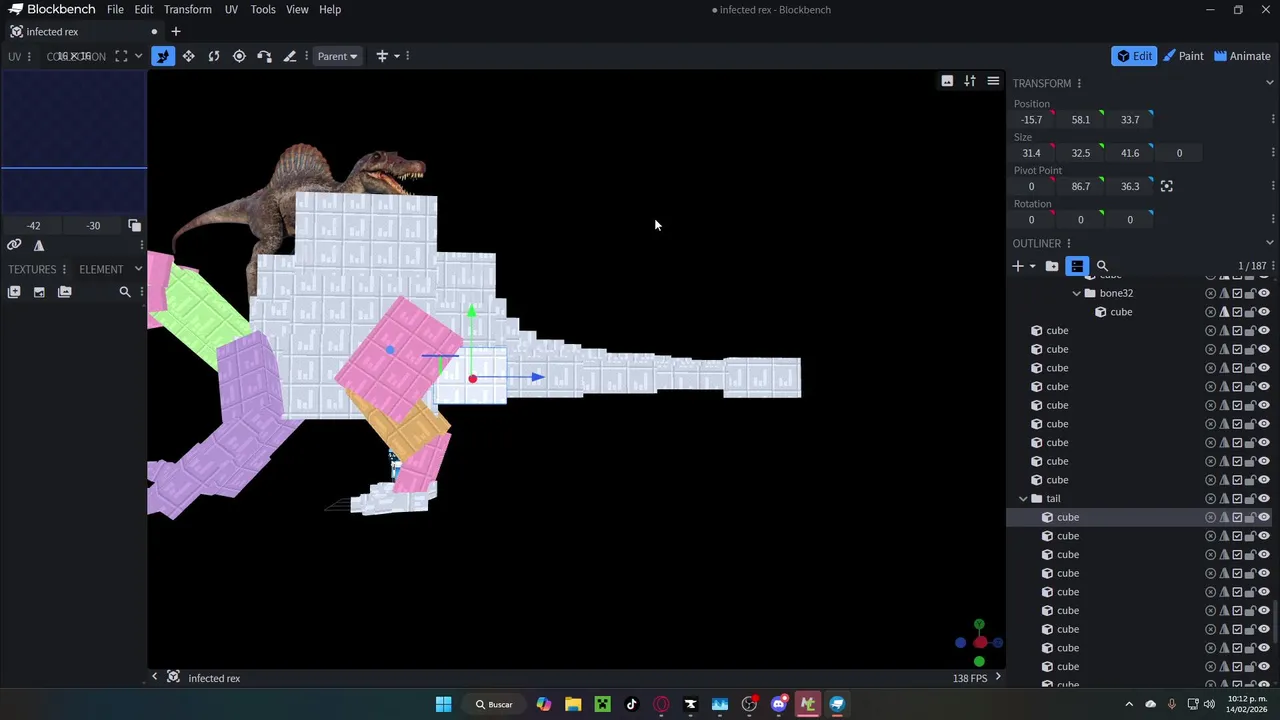Collapse the tail group
This screenshot has height=720, width=1280.
point(1023,499)
